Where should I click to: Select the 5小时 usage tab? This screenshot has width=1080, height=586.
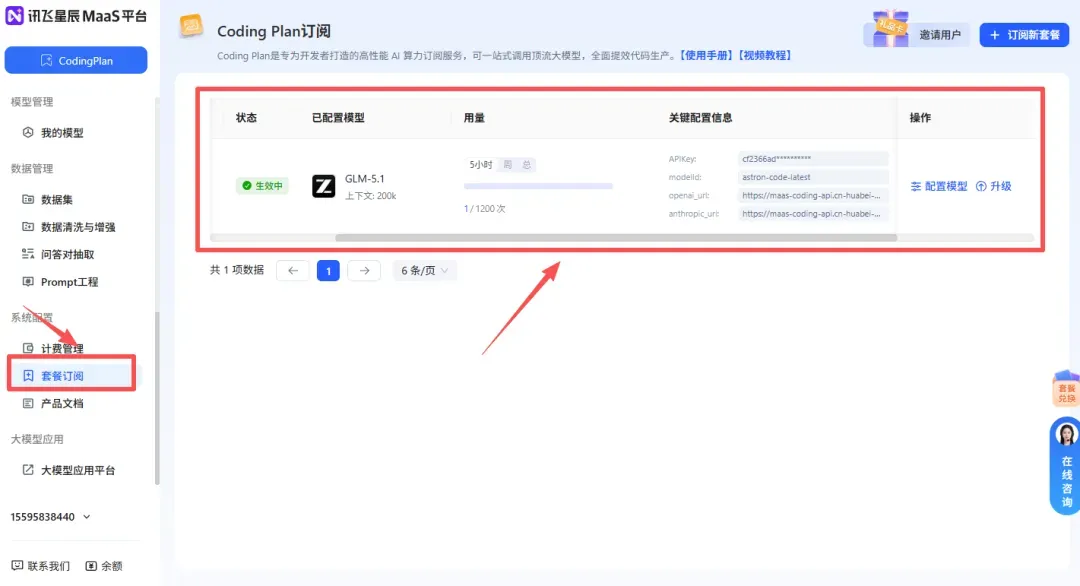481,165
